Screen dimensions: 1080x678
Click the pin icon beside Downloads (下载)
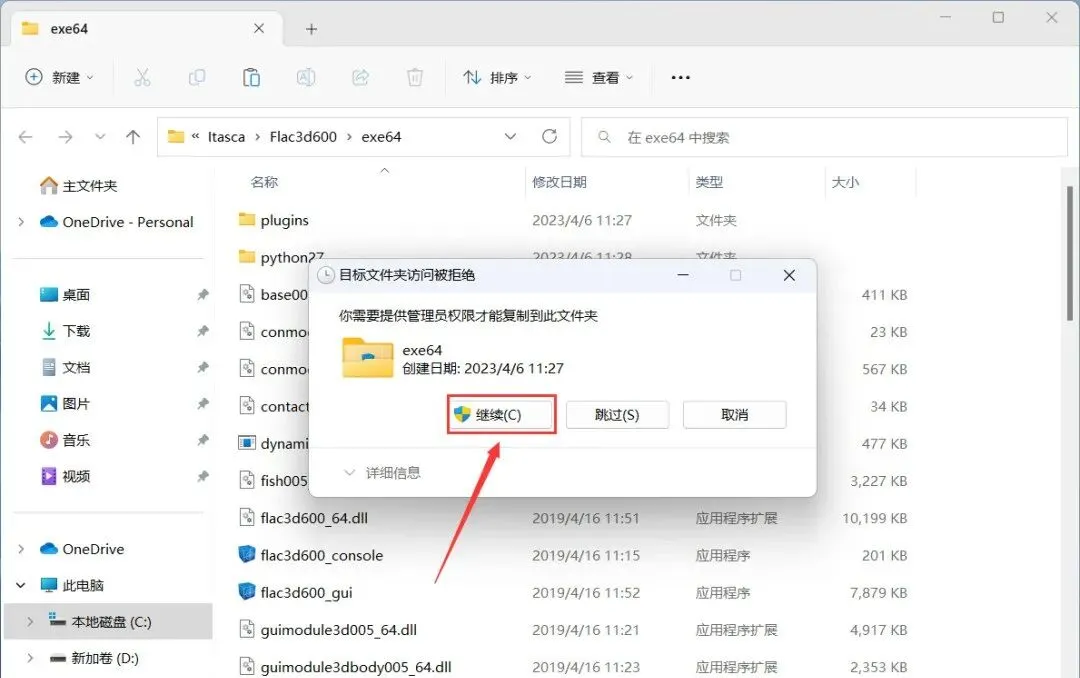click(x=202, y=331)
